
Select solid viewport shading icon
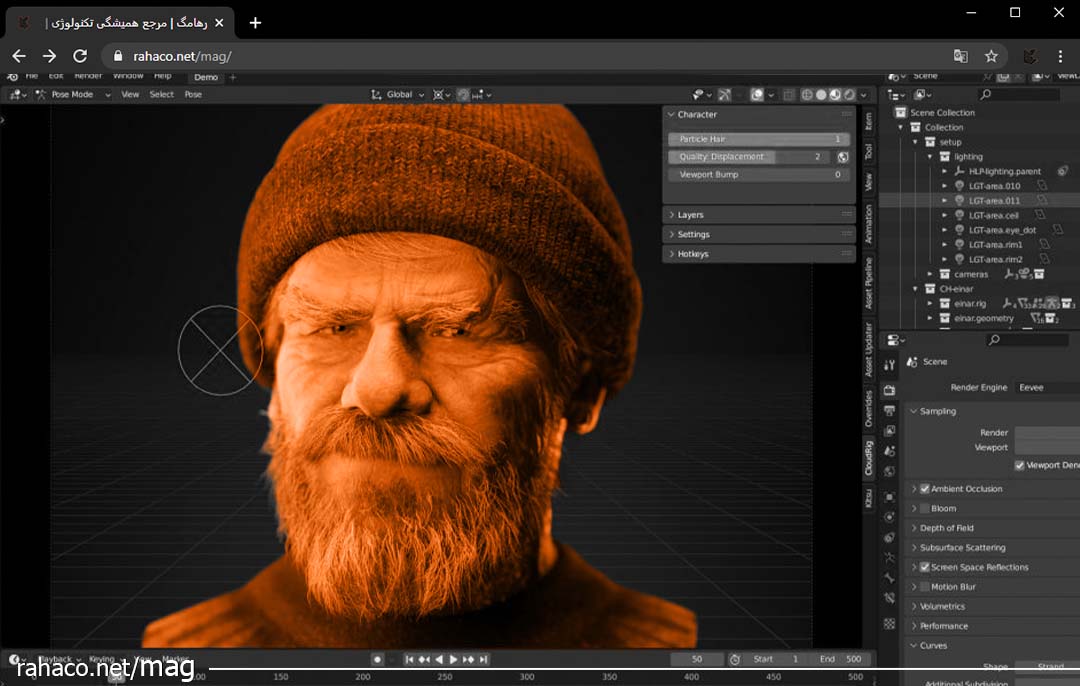click(x=821, y=95)
